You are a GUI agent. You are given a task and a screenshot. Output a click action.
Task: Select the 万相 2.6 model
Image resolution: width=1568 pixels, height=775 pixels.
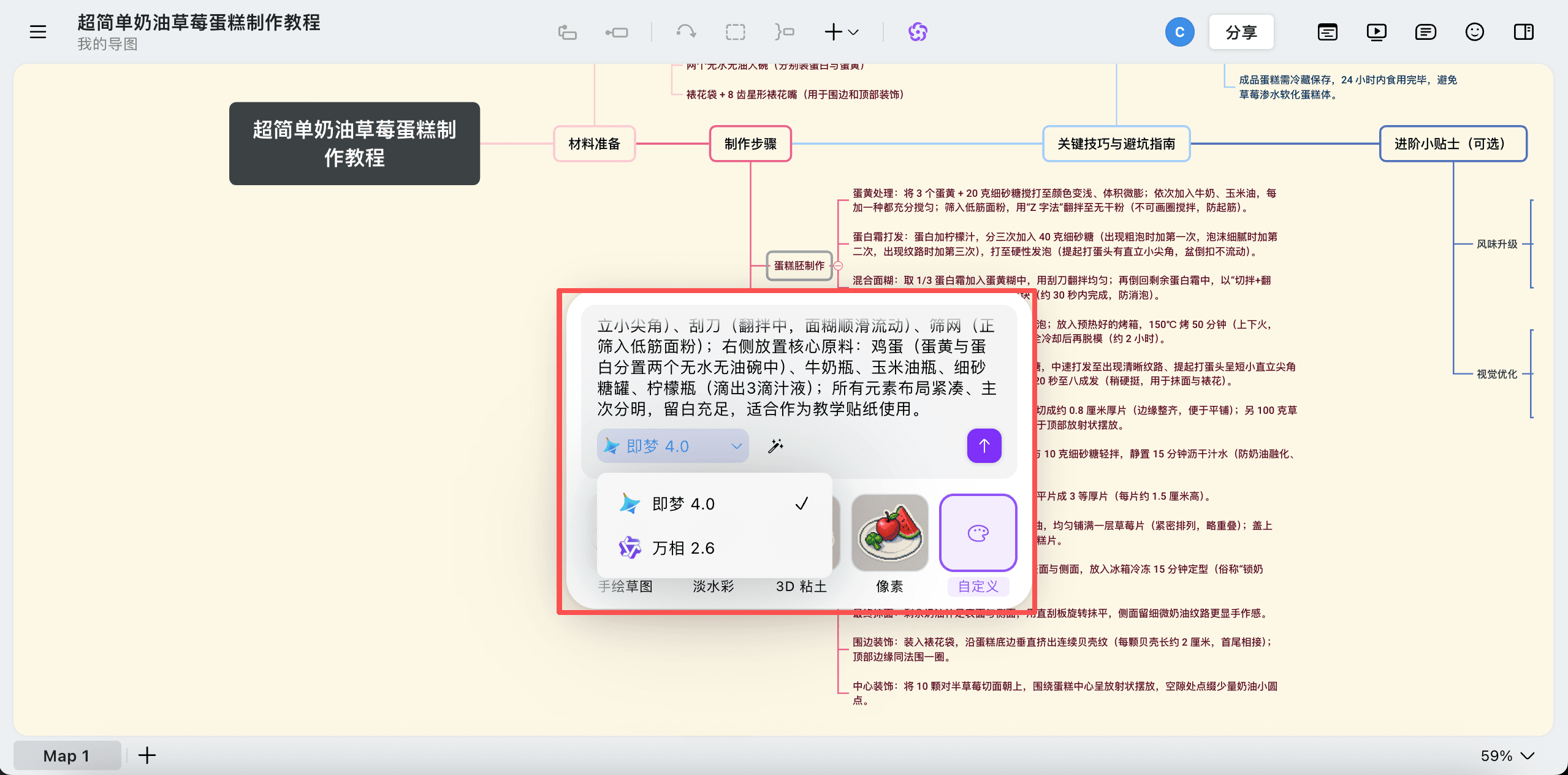click(x=682, y=548)
